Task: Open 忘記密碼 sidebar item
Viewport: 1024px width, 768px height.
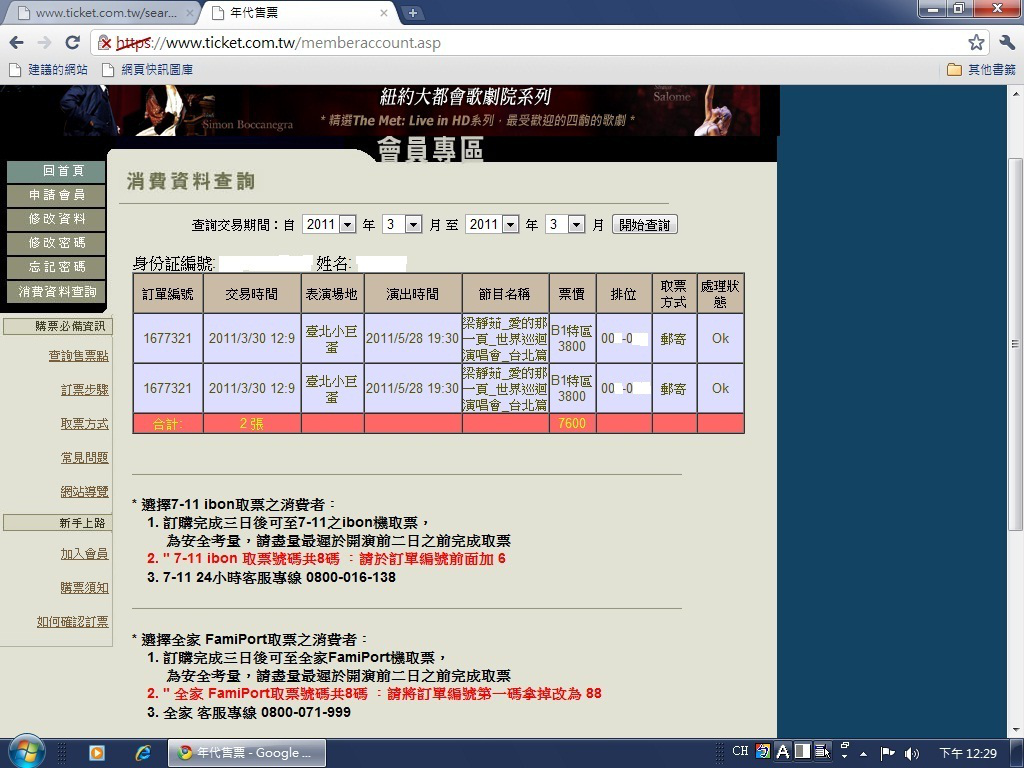Action: coord(56,267)
